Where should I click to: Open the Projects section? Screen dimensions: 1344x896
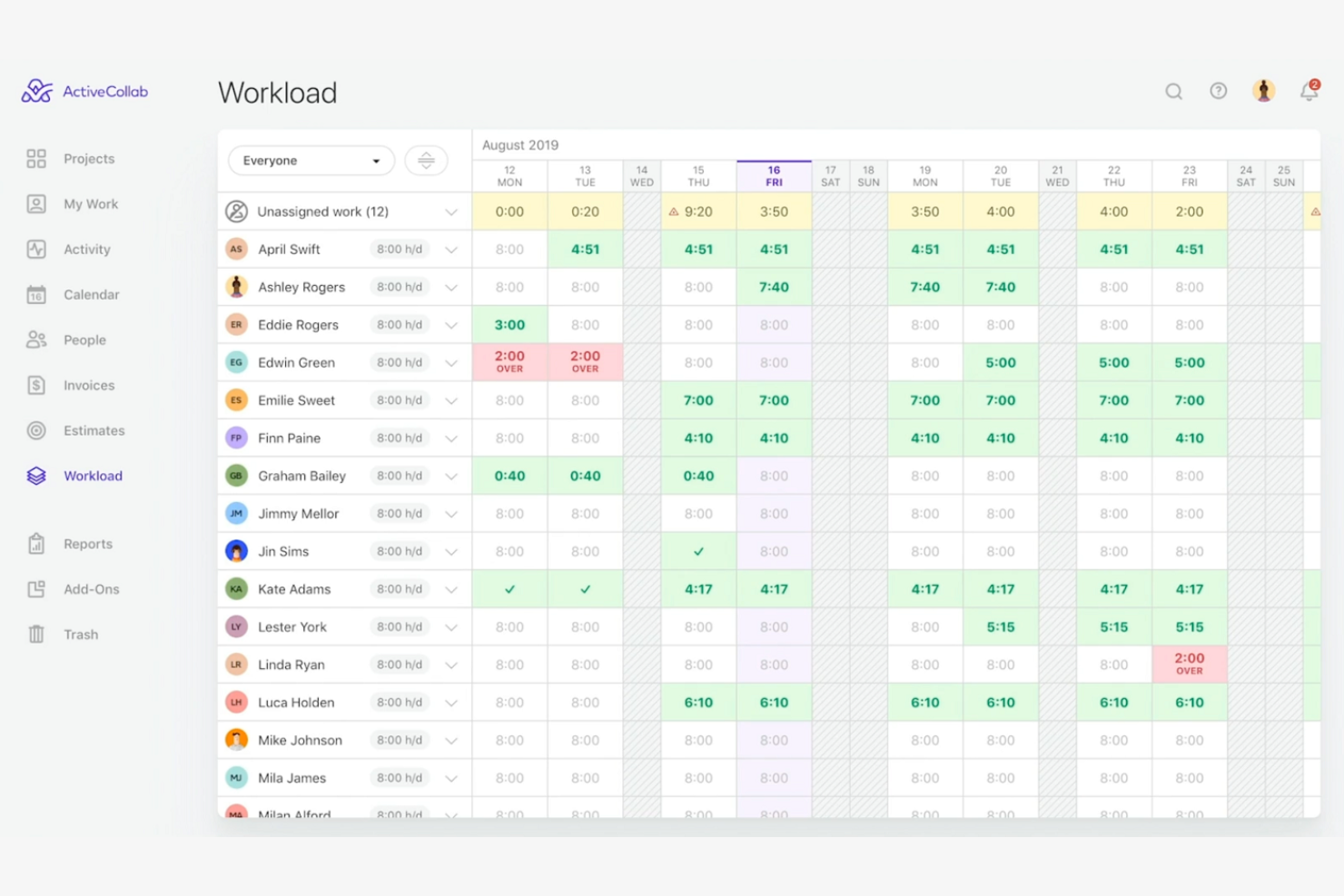click(89, 158)
